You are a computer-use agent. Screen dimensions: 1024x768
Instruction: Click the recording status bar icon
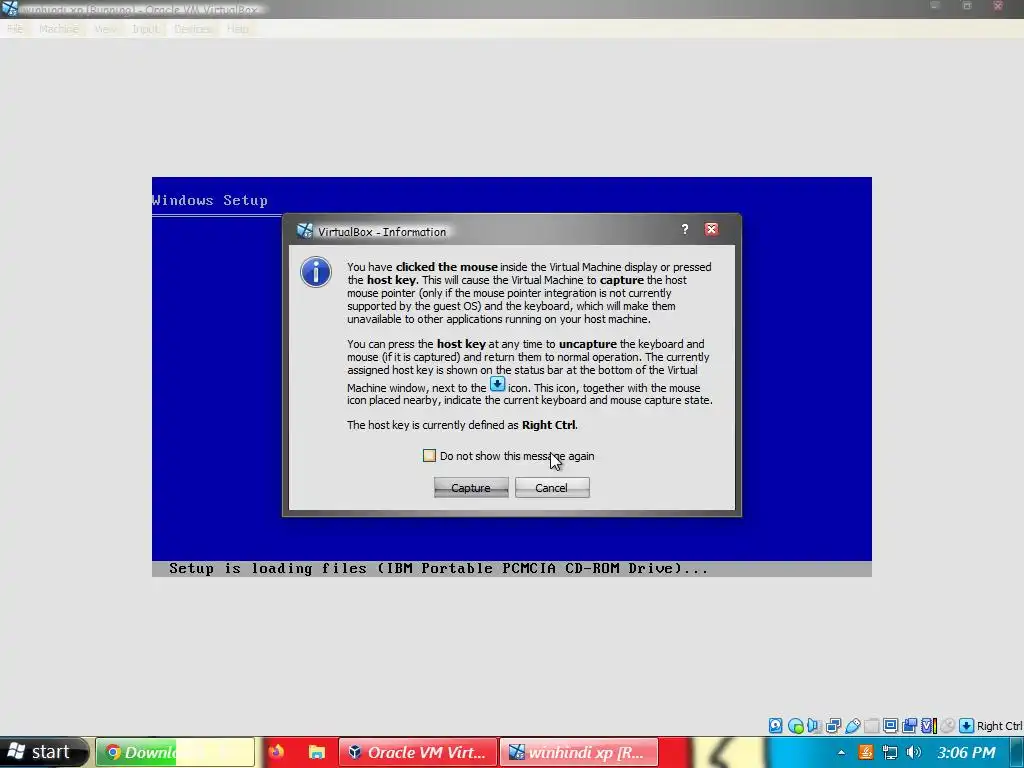click(x=909, y=726)
